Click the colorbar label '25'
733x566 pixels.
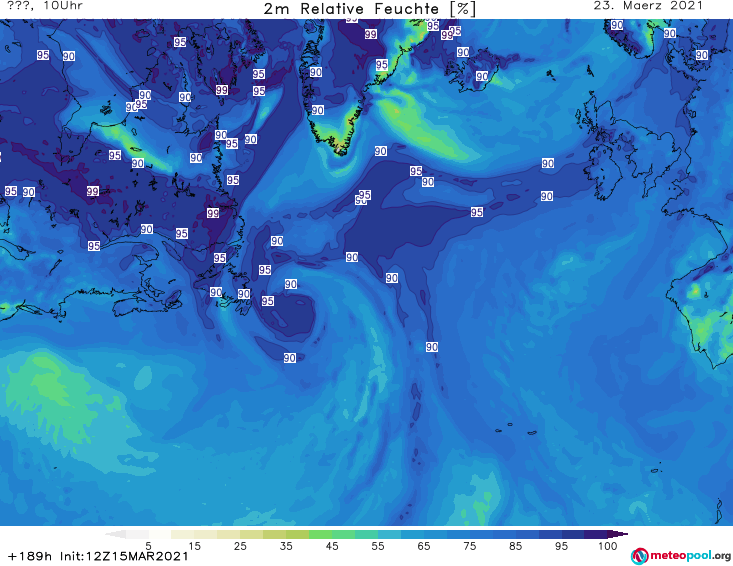[240, 546]
